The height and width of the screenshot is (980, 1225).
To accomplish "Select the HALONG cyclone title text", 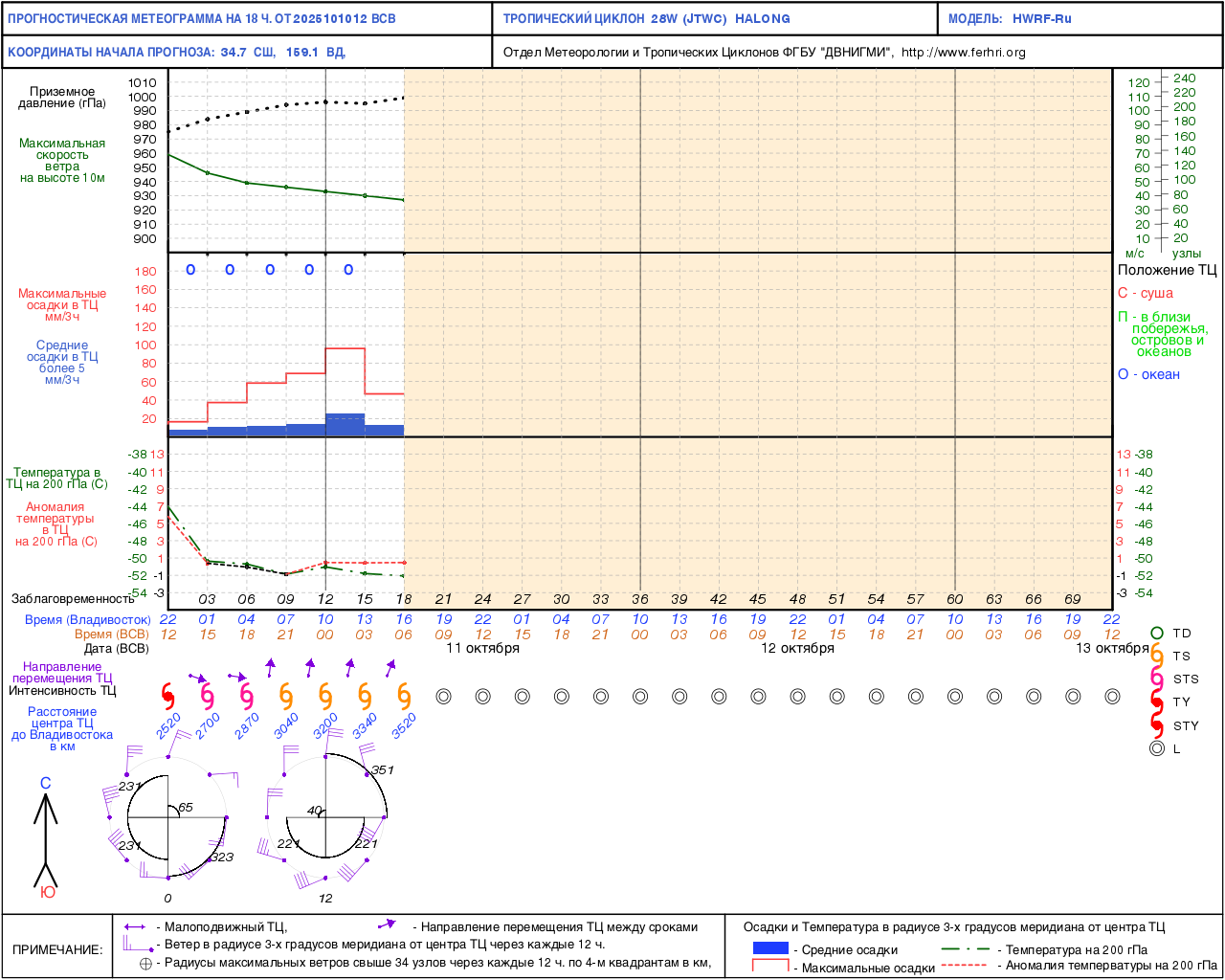I will [x=763, y=19].
